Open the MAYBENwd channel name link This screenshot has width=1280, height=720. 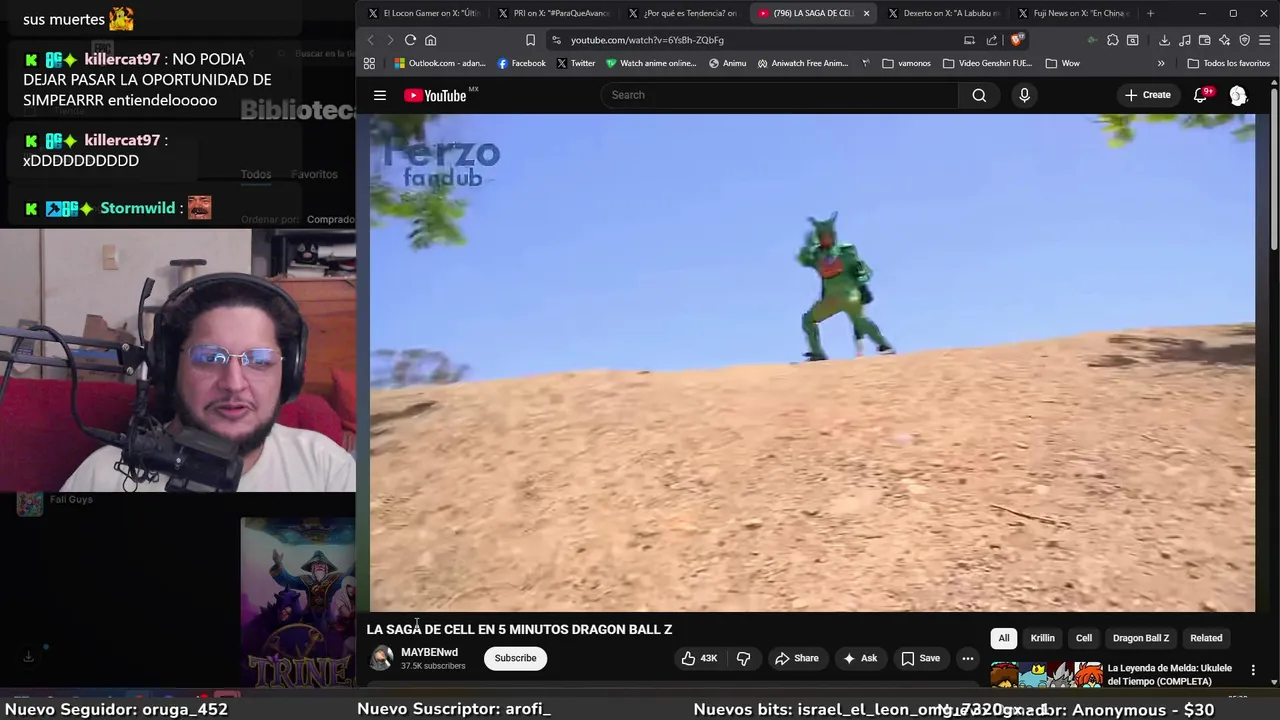(x=430, y=652)
